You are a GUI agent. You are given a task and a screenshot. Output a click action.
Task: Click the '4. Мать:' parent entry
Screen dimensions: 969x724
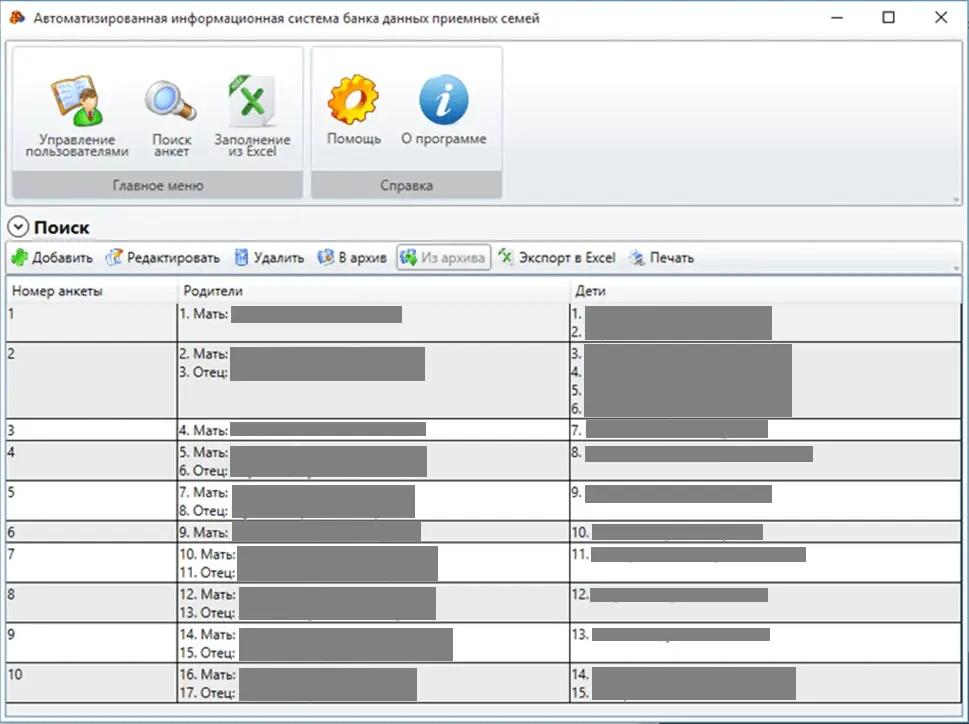pos(204,430)
